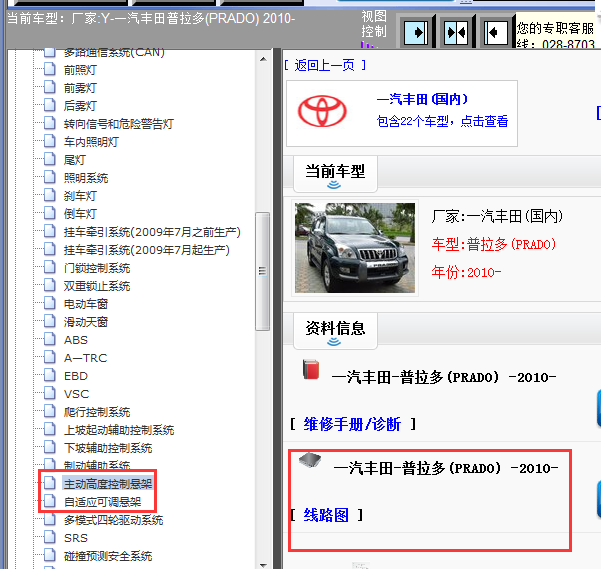Viewport: 601px width, 569px height.
Task: Switch to 资料信息 tab header
Action: coord(335,330)
